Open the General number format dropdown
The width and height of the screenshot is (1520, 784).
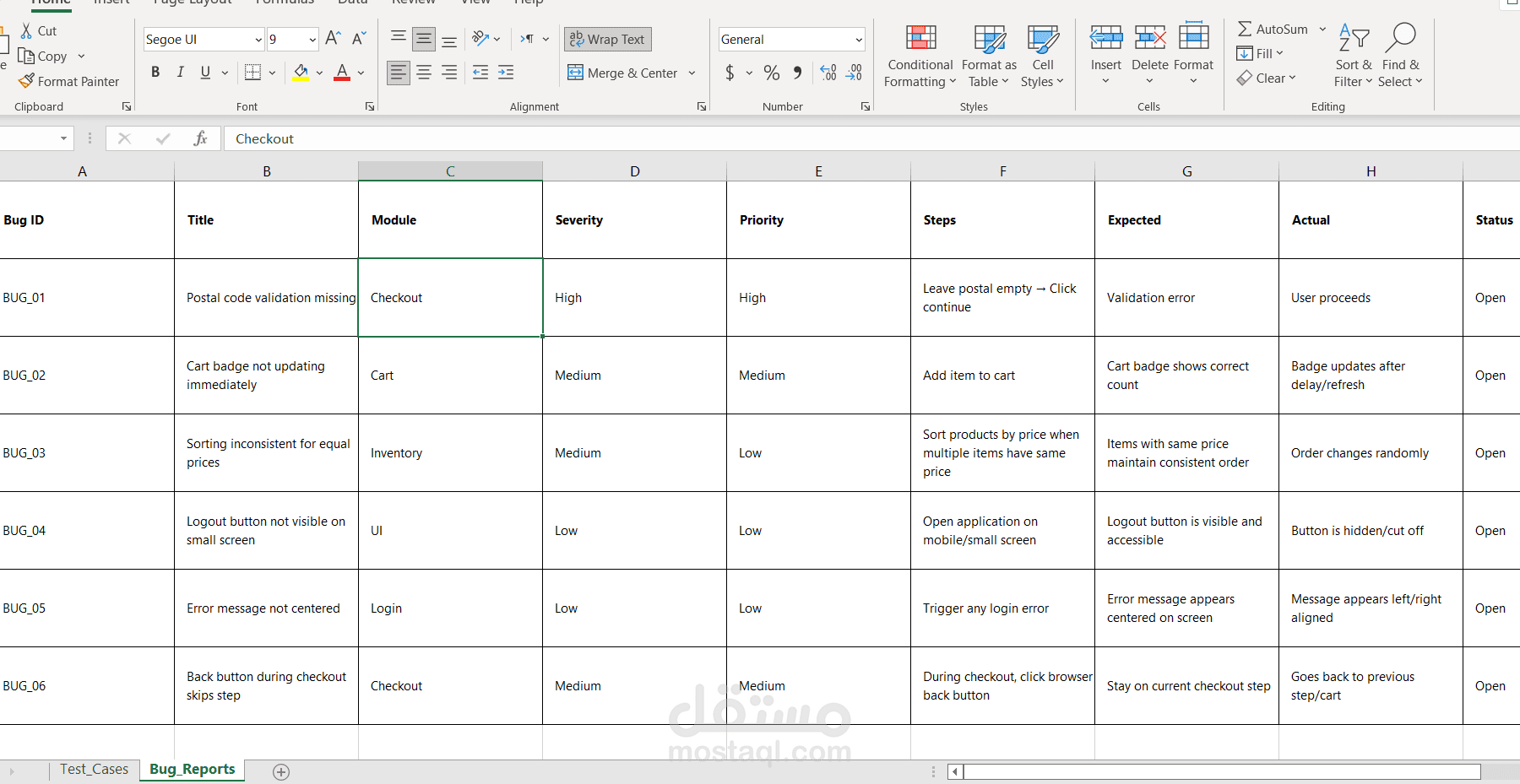tap(859, 40)
